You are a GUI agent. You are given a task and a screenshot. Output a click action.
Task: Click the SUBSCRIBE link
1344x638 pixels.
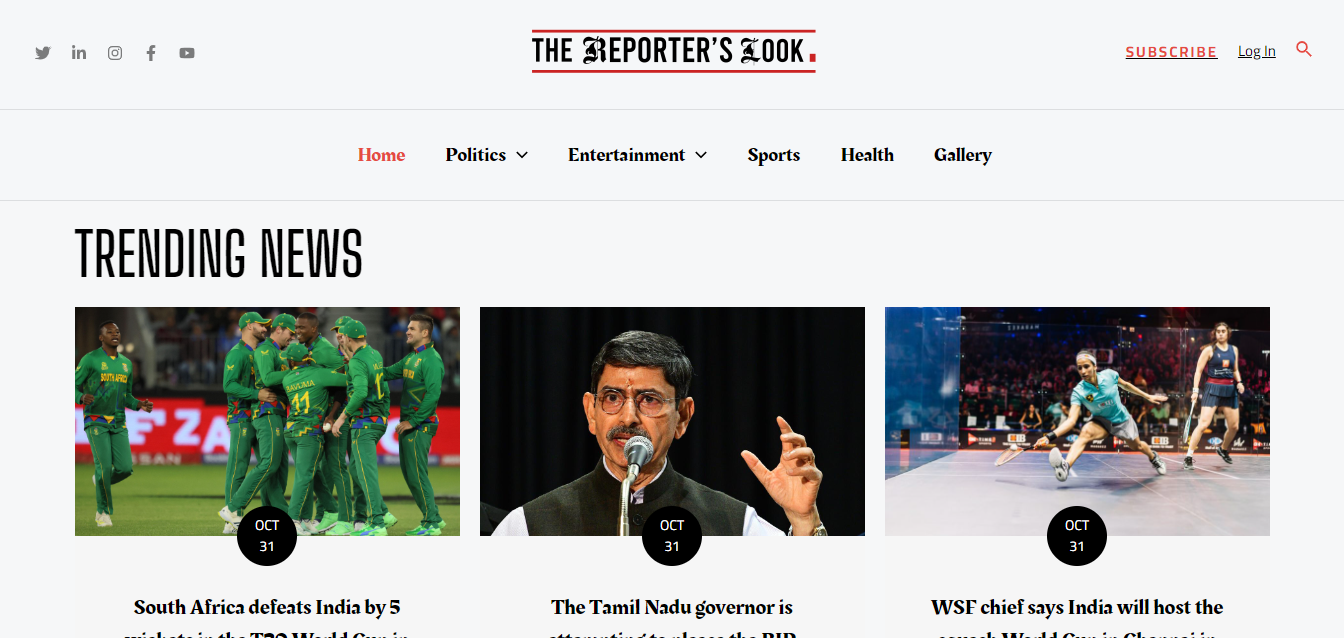point(1171,52)
